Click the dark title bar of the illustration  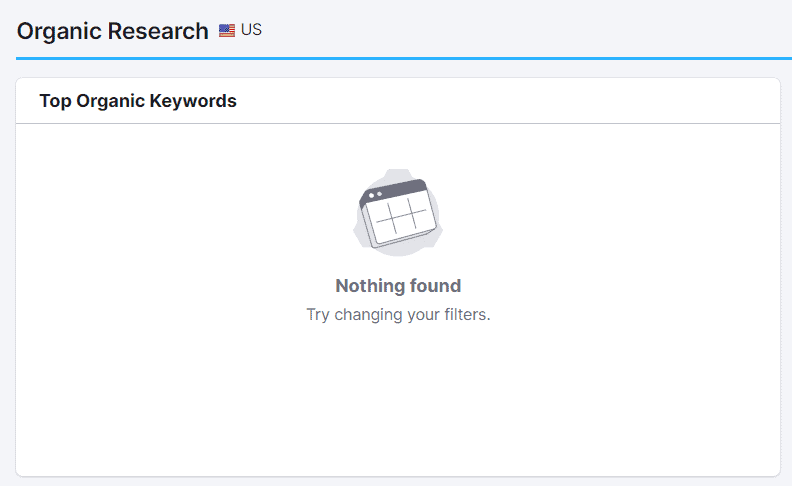pos(398,189)
